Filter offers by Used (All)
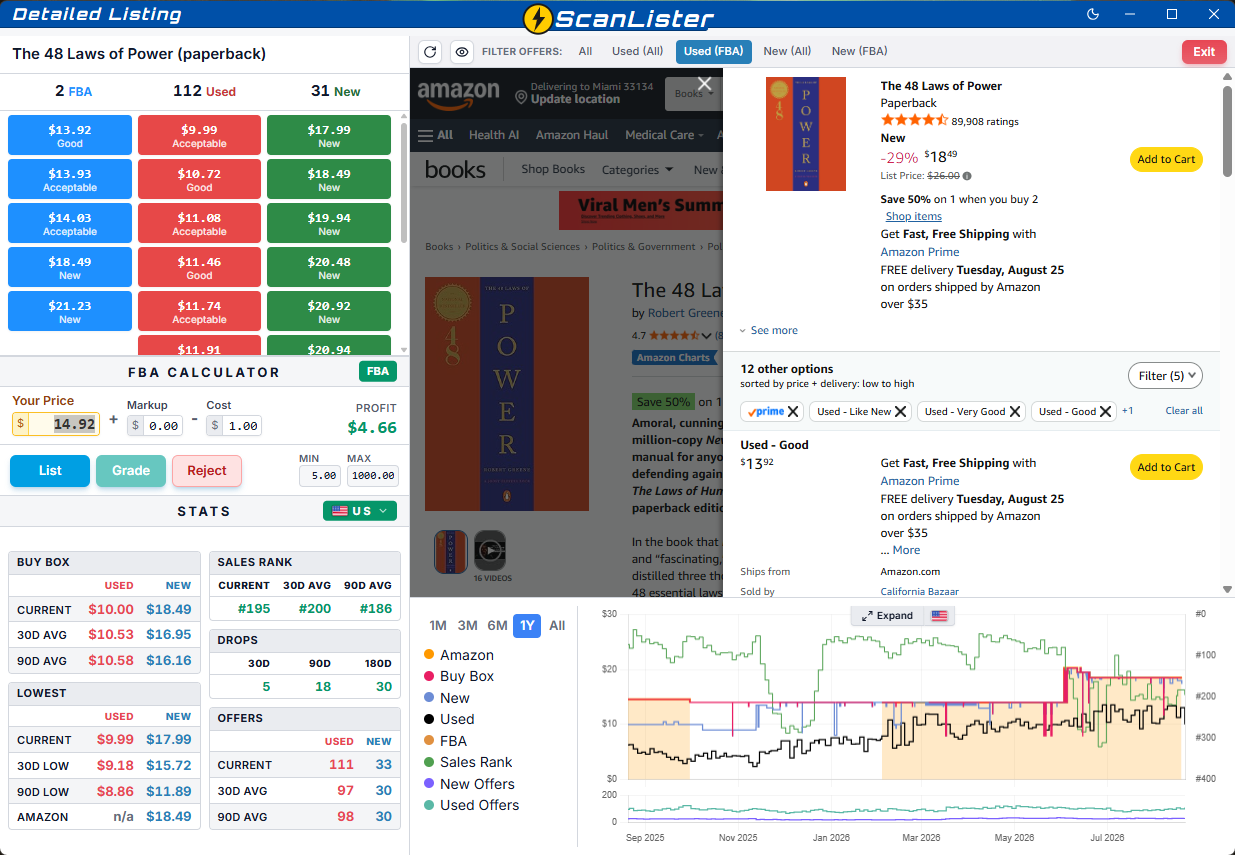This screenshot has height=855, width=1235. pyautogui.click(x=638, y=52)
